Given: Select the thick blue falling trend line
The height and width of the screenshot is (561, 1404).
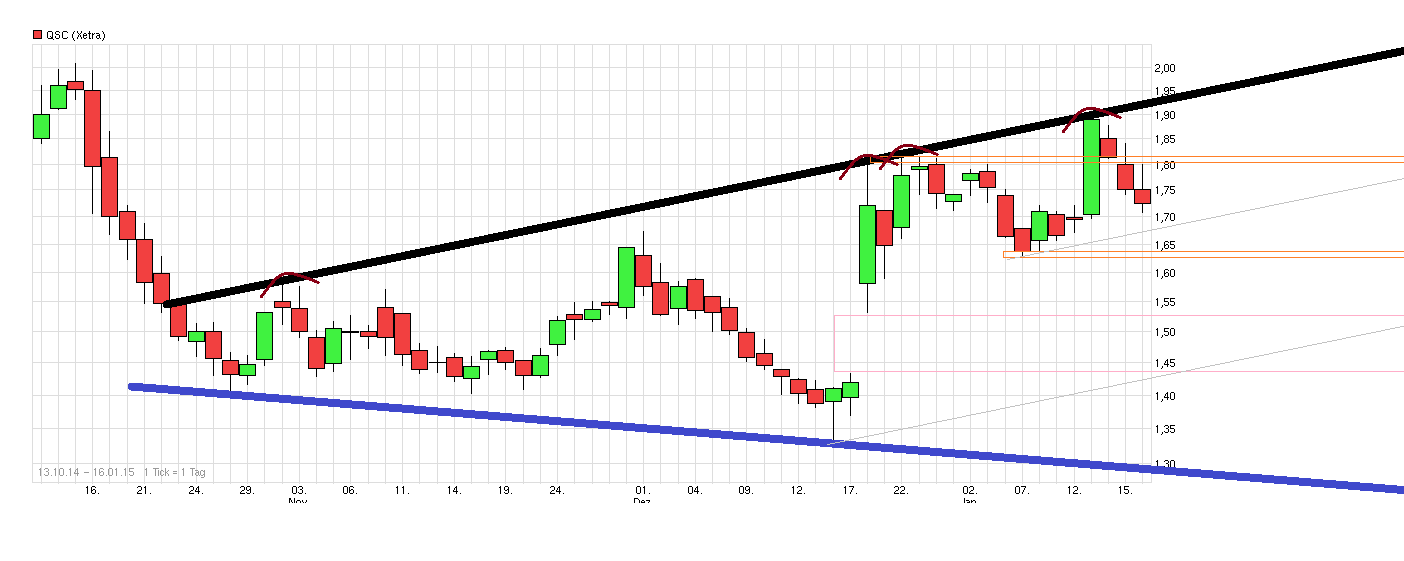Looking at the screenshot, I should (x=766, y=436).
